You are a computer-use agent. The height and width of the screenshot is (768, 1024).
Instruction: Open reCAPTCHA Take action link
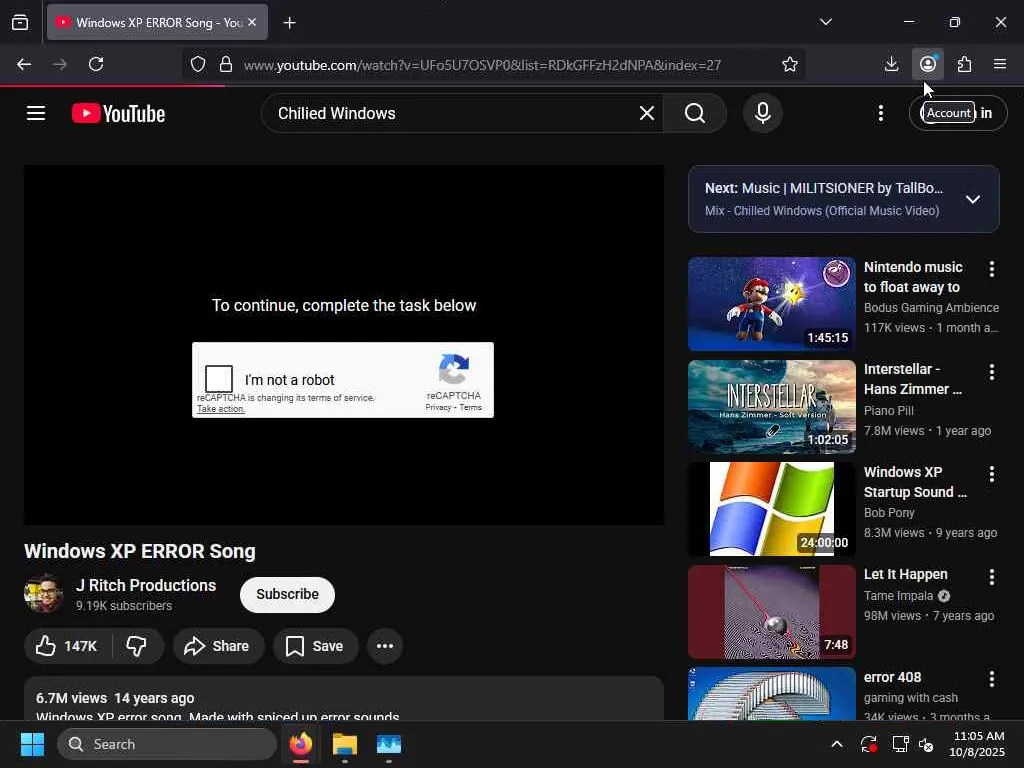coord(221,409)
